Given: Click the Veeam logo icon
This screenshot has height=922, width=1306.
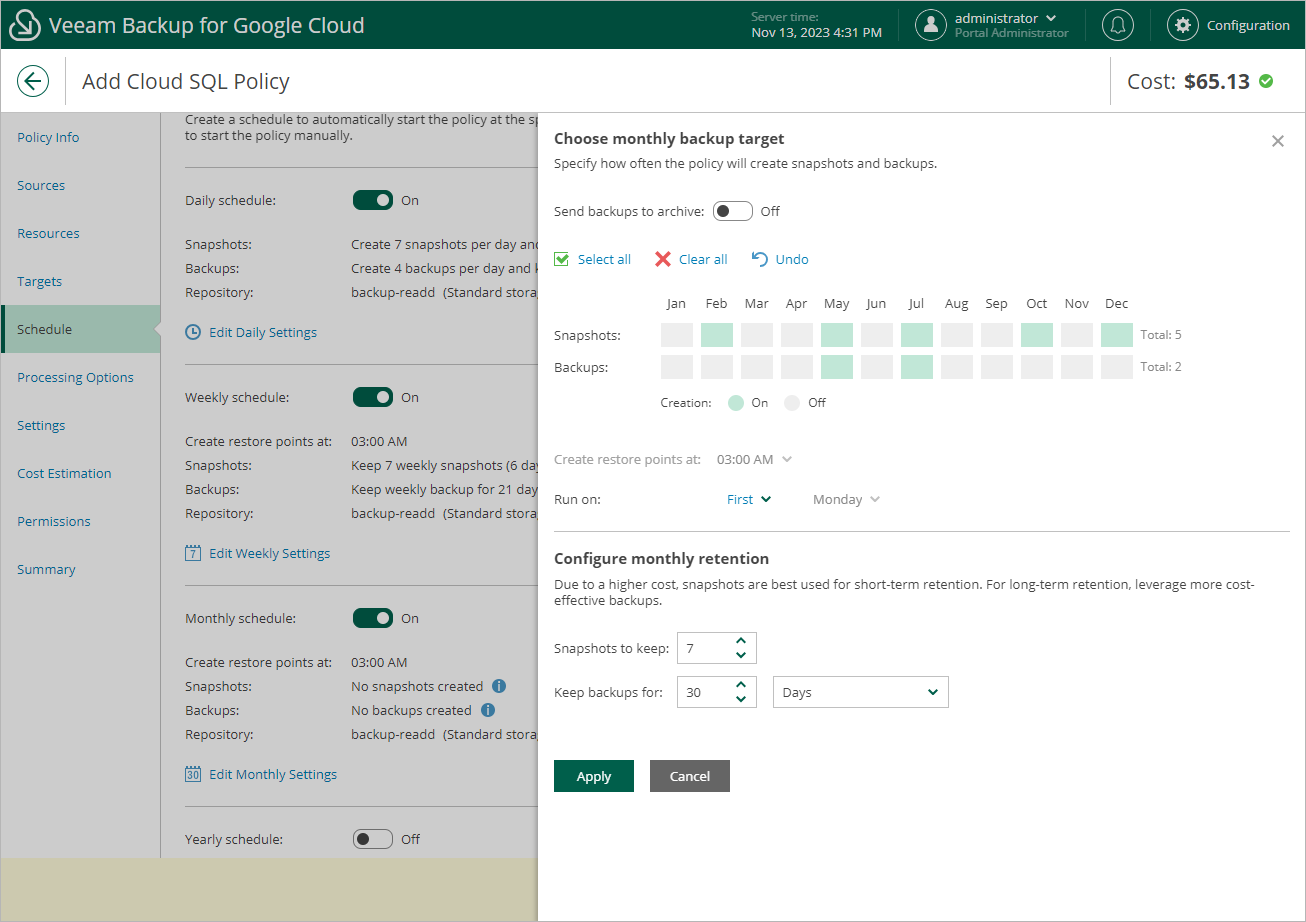Looking at the screenshot, I should [x=25, y=26].
